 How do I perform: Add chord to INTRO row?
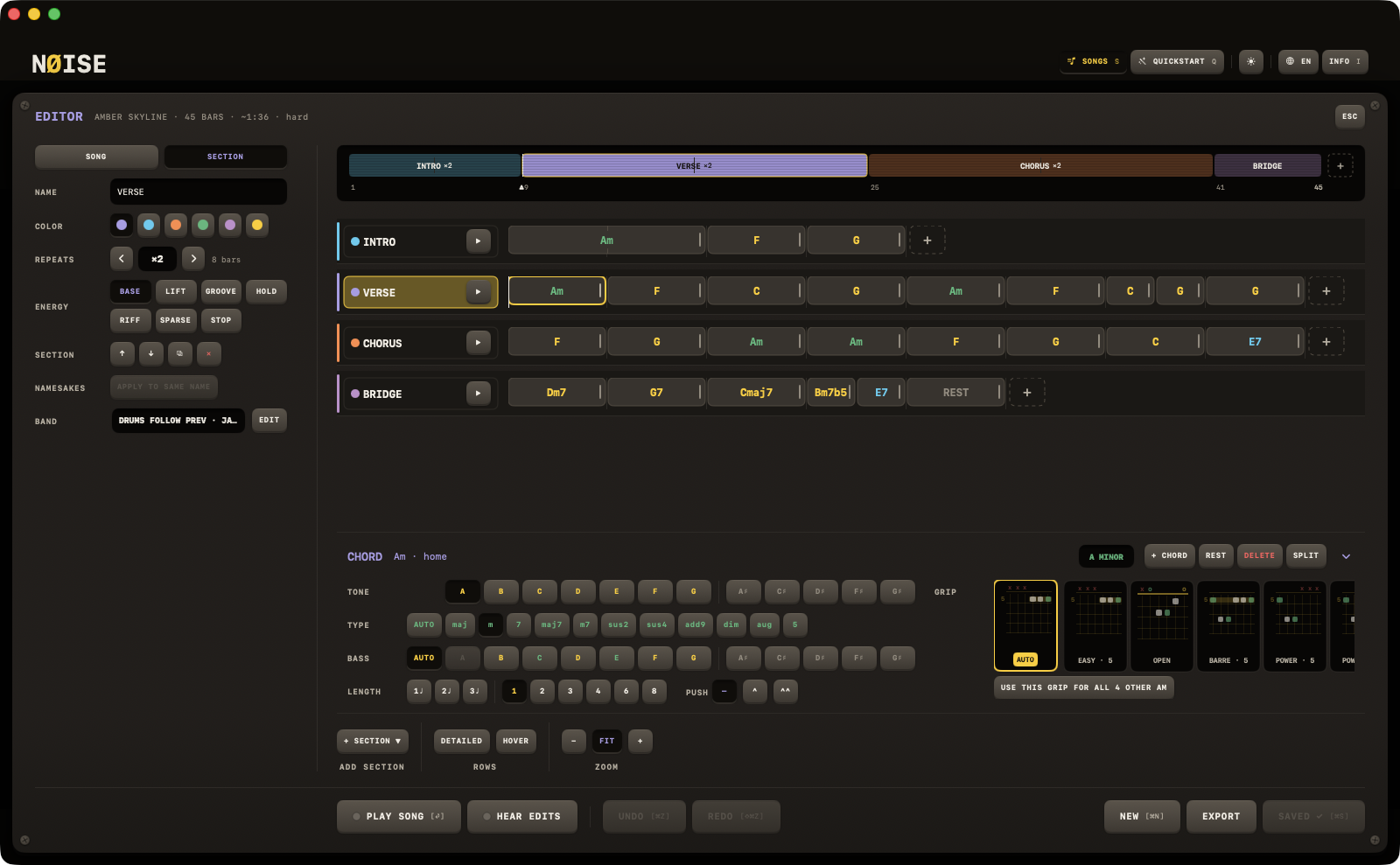coord(927,241)
